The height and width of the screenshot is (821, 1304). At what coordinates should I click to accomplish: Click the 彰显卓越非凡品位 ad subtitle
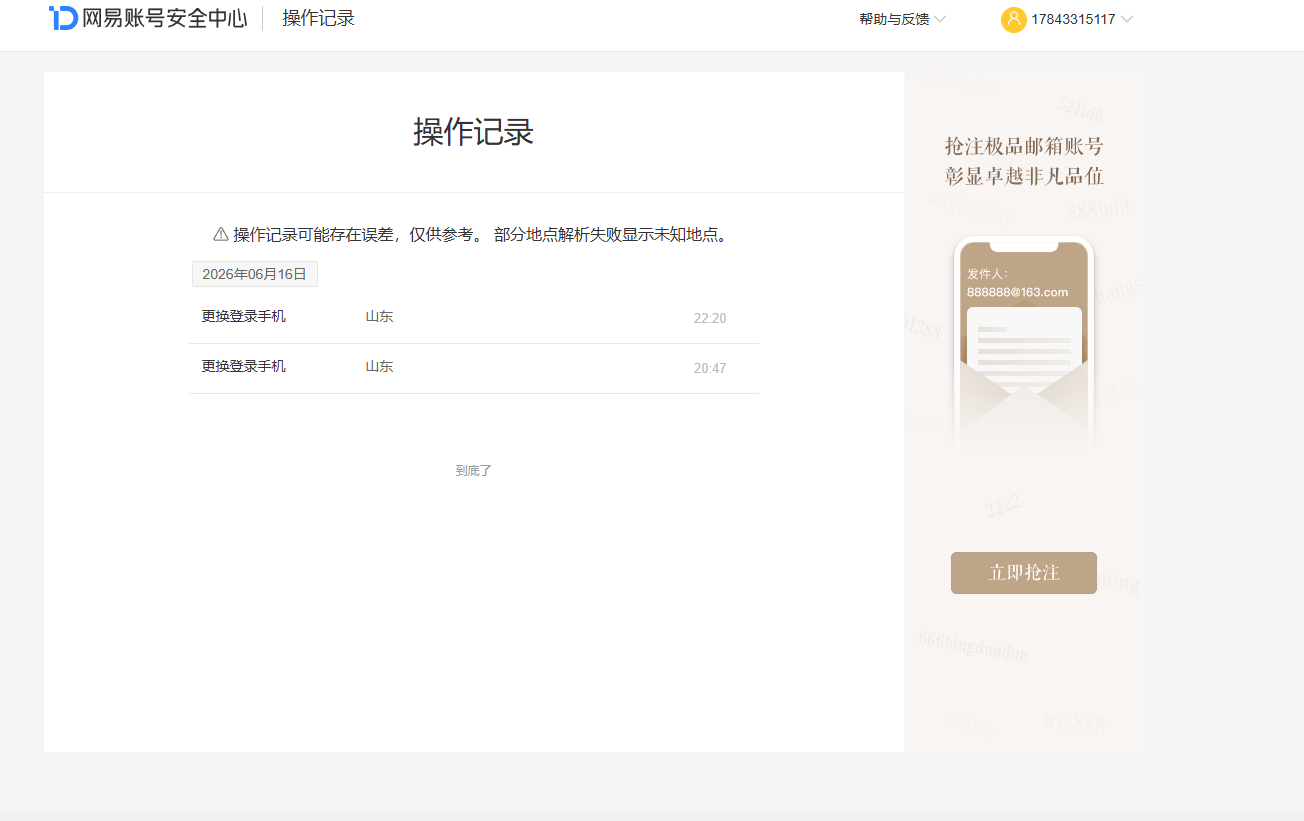[x=1024, y=176]
